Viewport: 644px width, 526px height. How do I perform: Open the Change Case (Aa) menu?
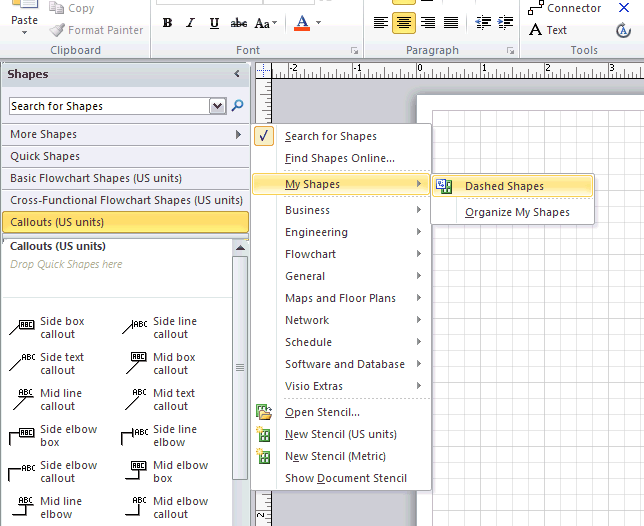pos(265,23)
